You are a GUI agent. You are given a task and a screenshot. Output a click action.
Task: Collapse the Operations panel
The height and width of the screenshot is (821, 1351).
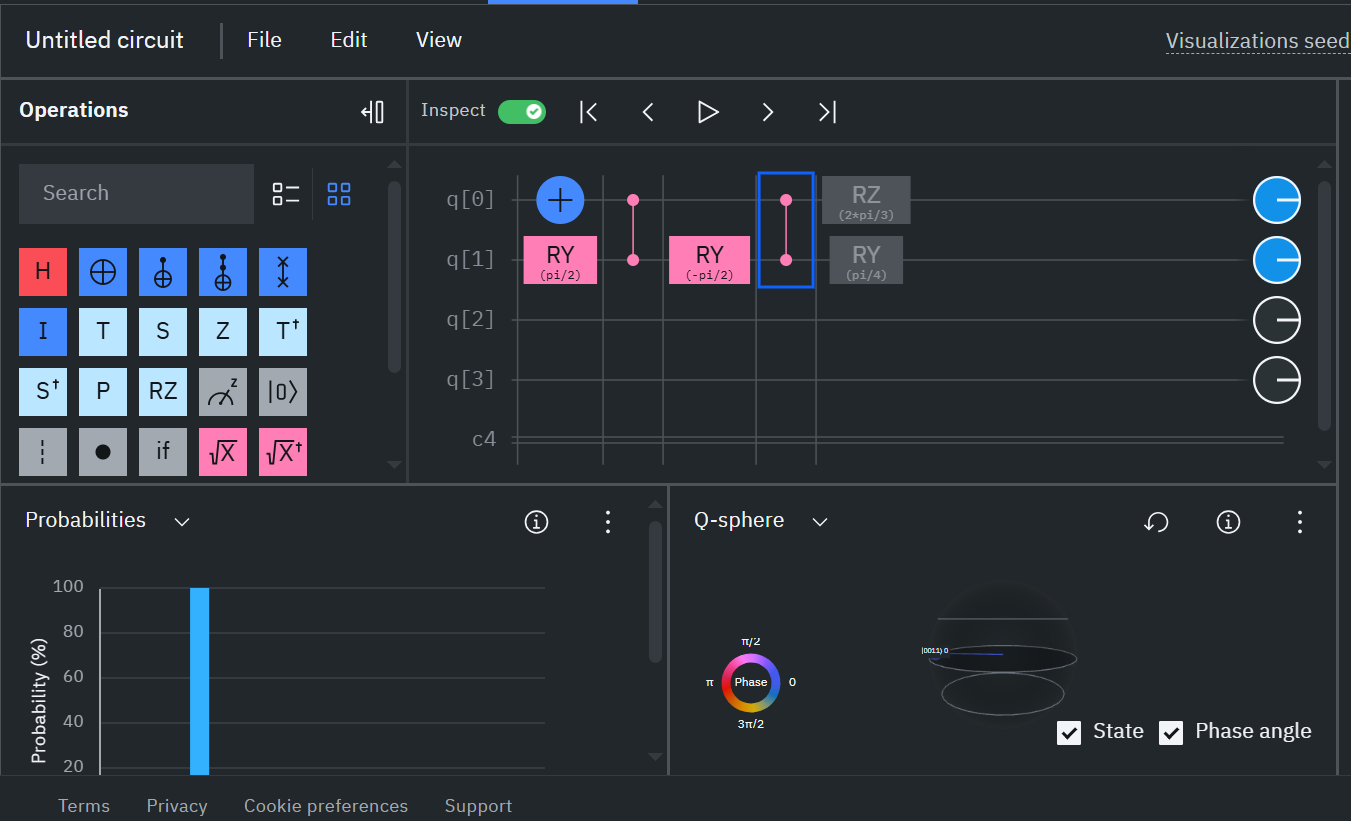(x=372, y=111)
